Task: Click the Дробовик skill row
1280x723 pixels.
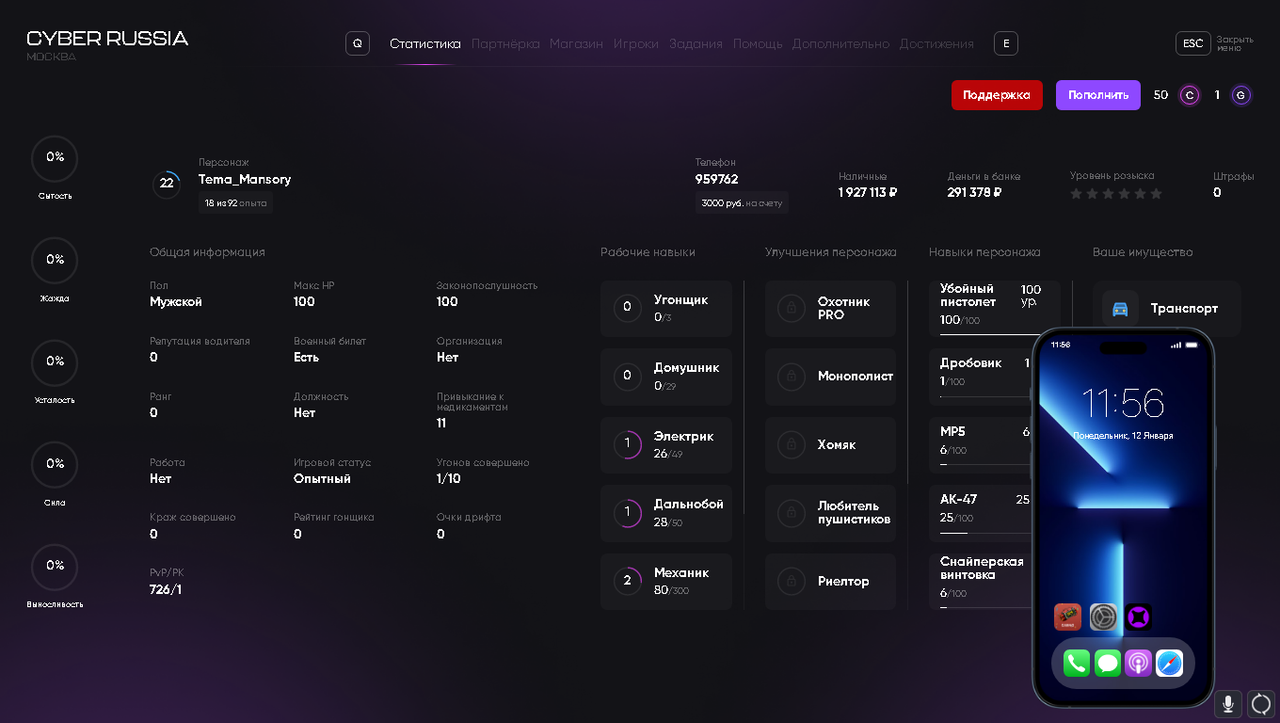Action: click(982, 376)
